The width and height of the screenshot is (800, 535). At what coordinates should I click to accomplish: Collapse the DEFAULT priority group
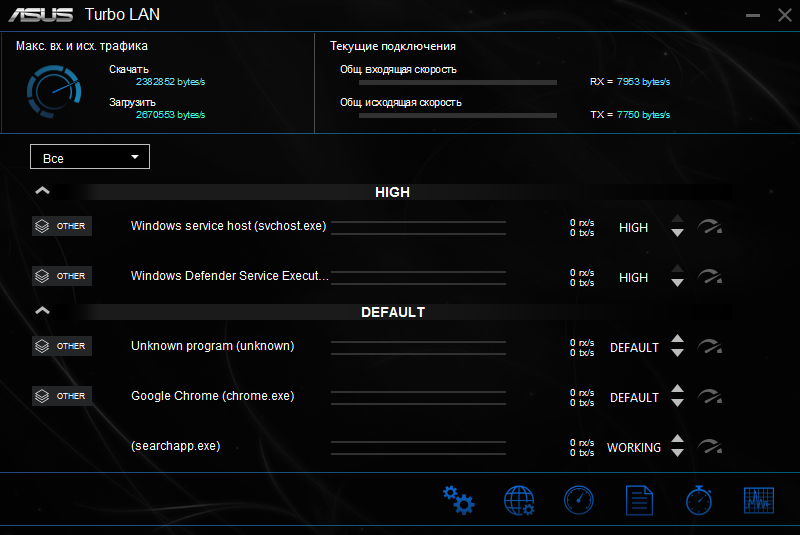click(x=42, y=311)
